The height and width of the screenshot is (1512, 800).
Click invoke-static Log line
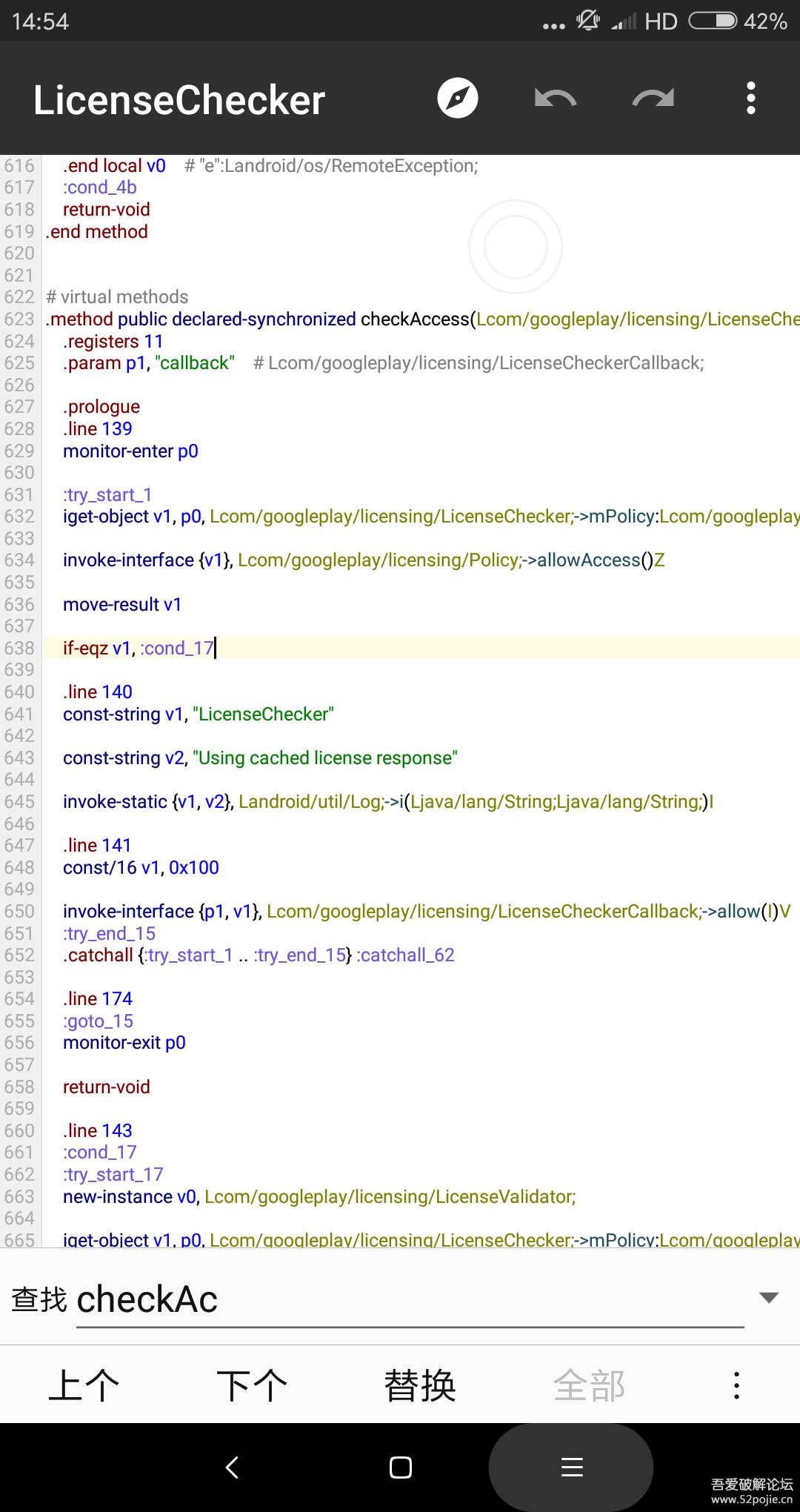388,801
